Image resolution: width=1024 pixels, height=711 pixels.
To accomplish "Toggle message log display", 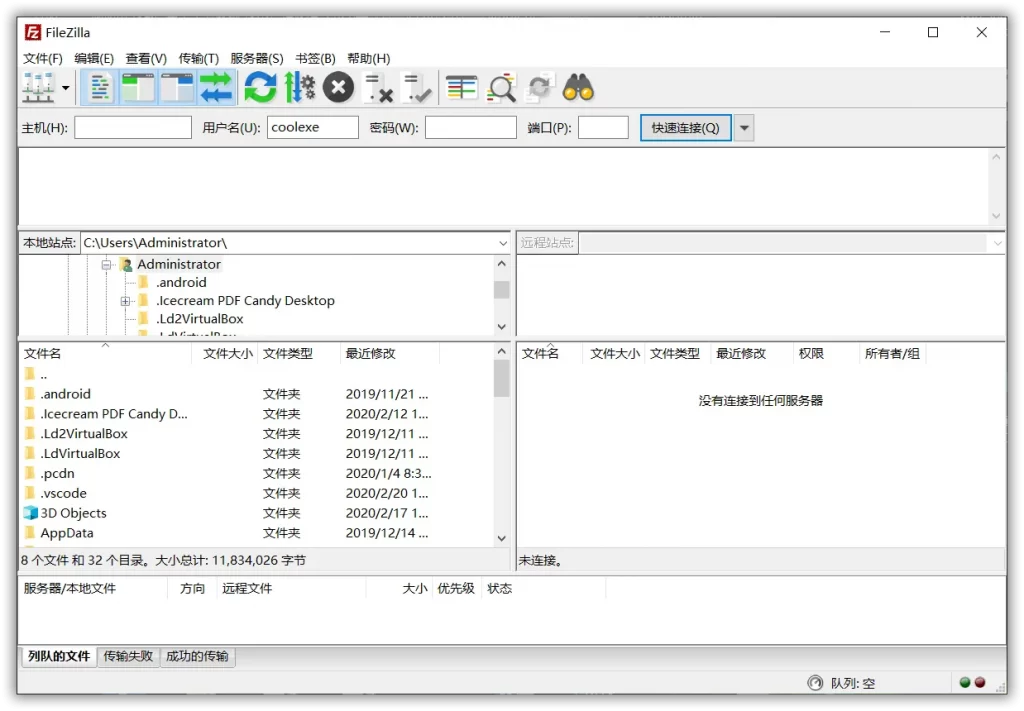I will pos(100,87).
